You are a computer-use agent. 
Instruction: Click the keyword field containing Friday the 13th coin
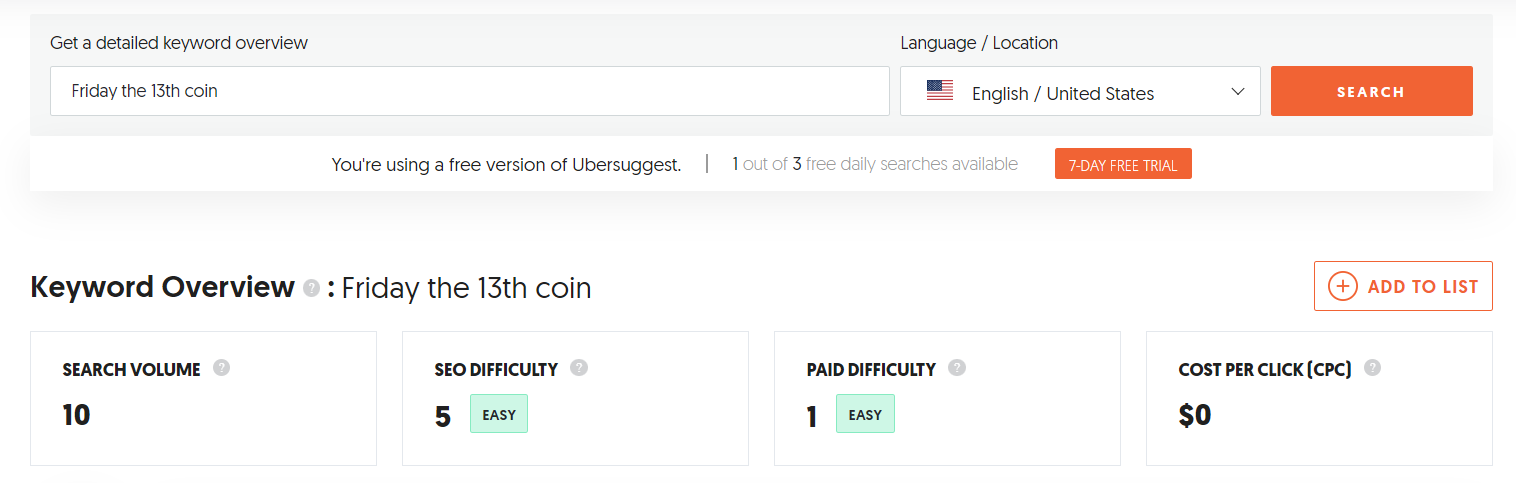point(470,91)
